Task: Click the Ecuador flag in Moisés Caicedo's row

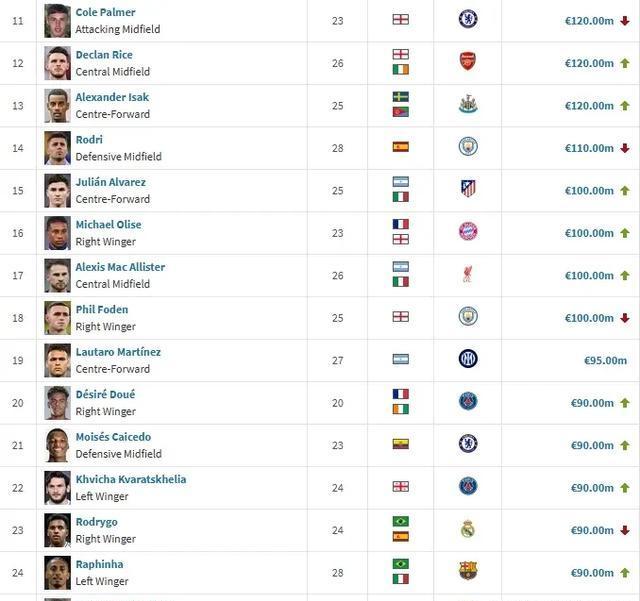Action: coord(401,444)
